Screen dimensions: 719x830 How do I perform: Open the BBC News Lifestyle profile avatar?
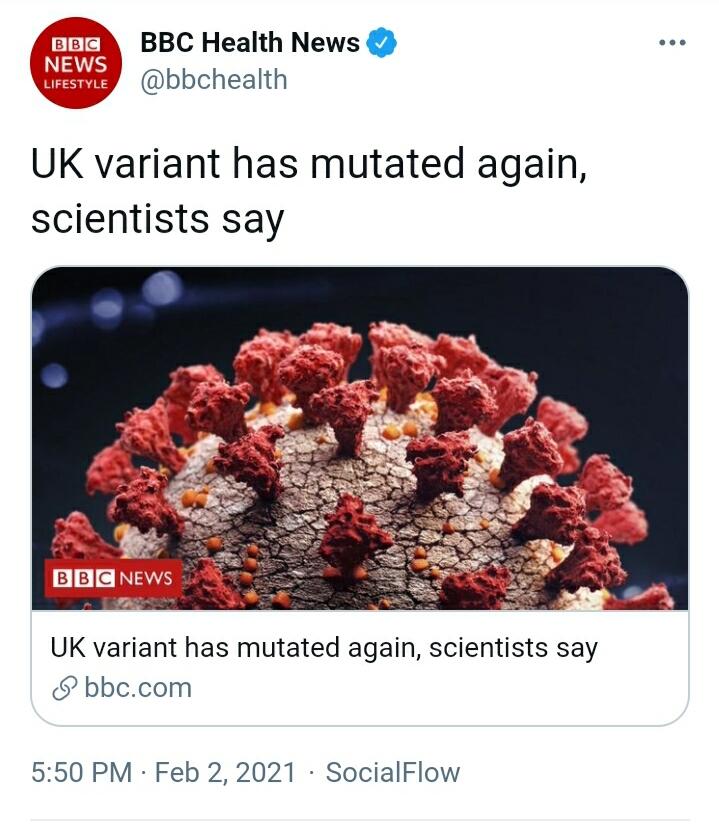pyautogui.click(x=75, y=66)
